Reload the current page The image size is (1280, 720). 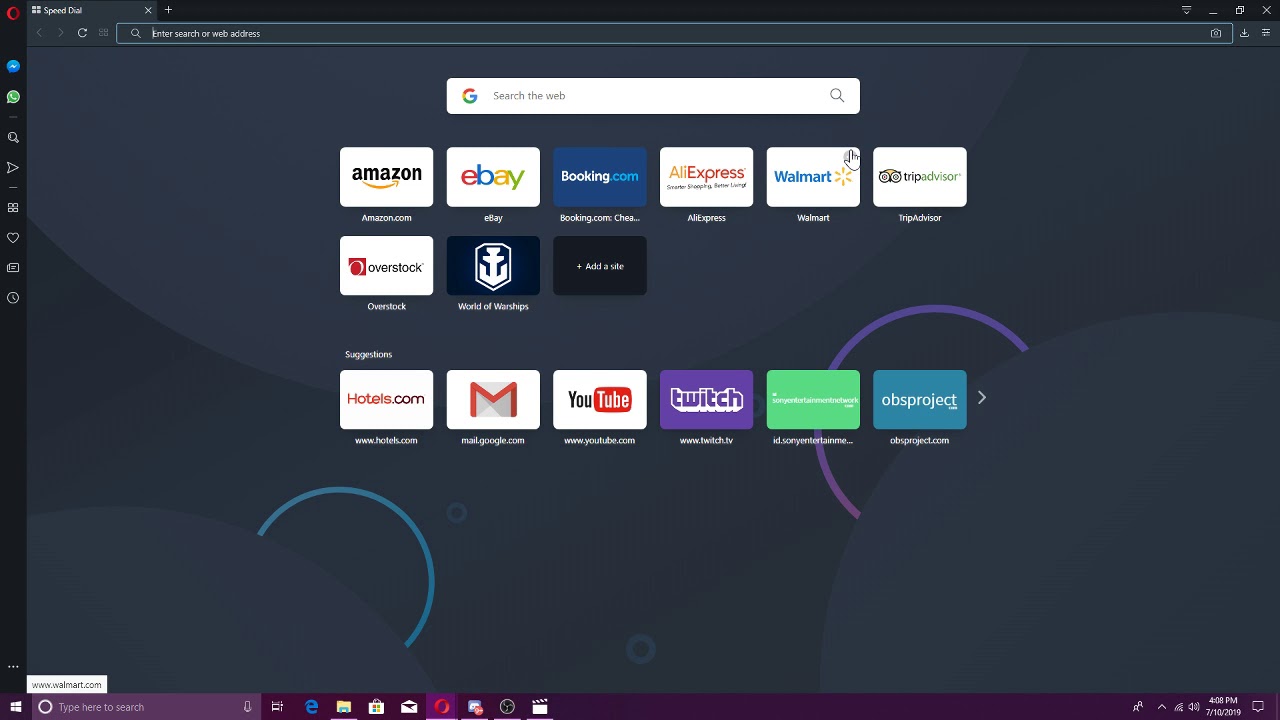point(82,33)
